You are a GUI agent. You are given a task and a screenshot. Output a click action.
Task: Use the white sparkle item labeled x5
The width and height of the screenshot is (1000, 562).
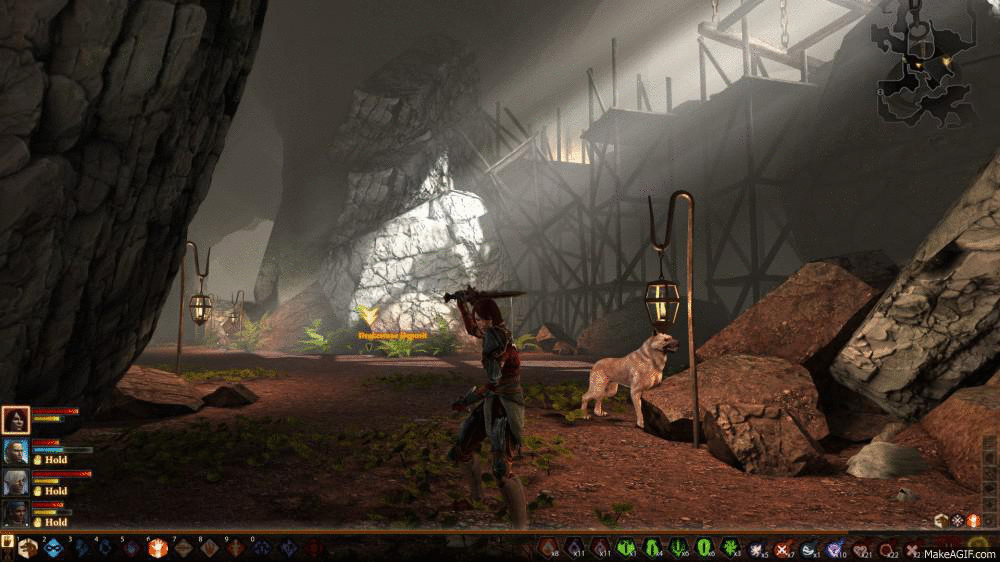click(x=756, y=548)
